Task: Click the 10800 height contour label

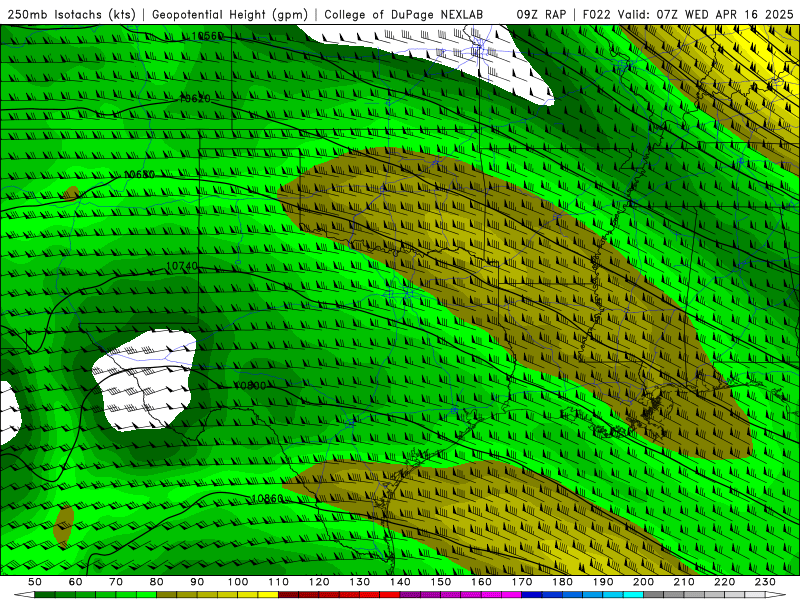Action: pyautogui.click(x=250, y=386)
